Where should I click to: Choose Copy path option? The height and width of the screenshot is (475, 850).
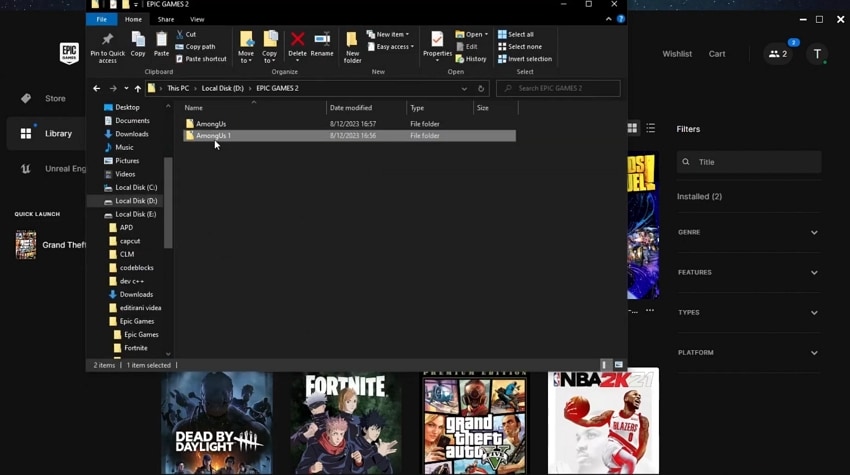[x=195, y=47]
